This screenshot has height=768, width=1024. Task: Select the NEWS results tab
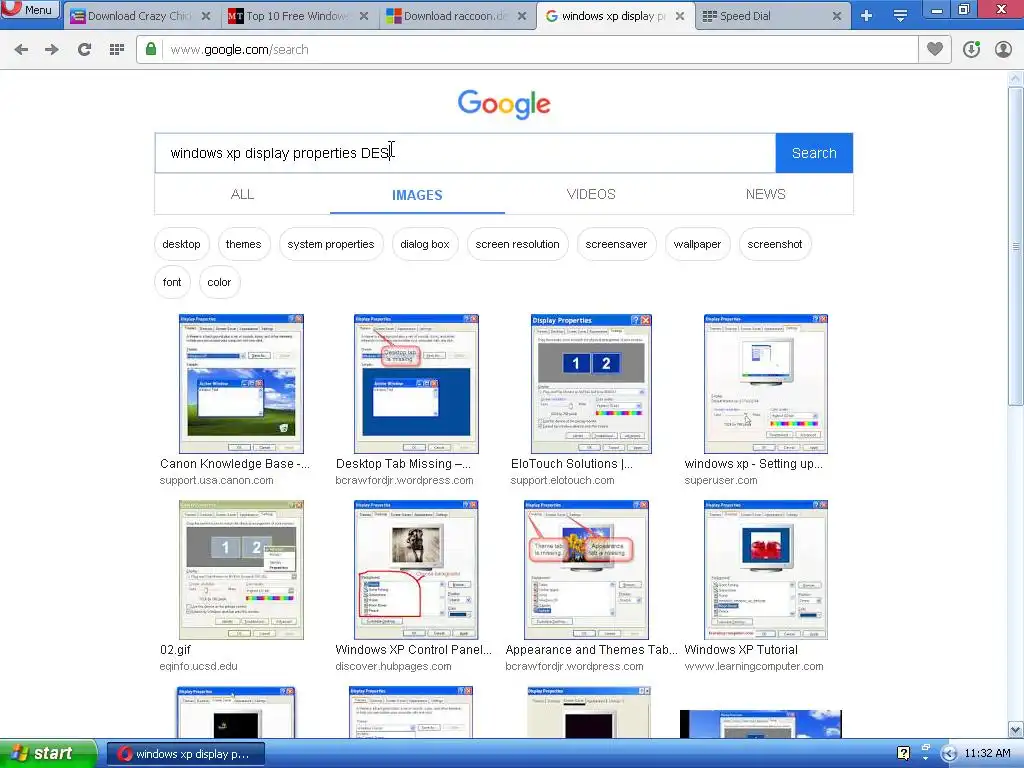click(765, 195)
